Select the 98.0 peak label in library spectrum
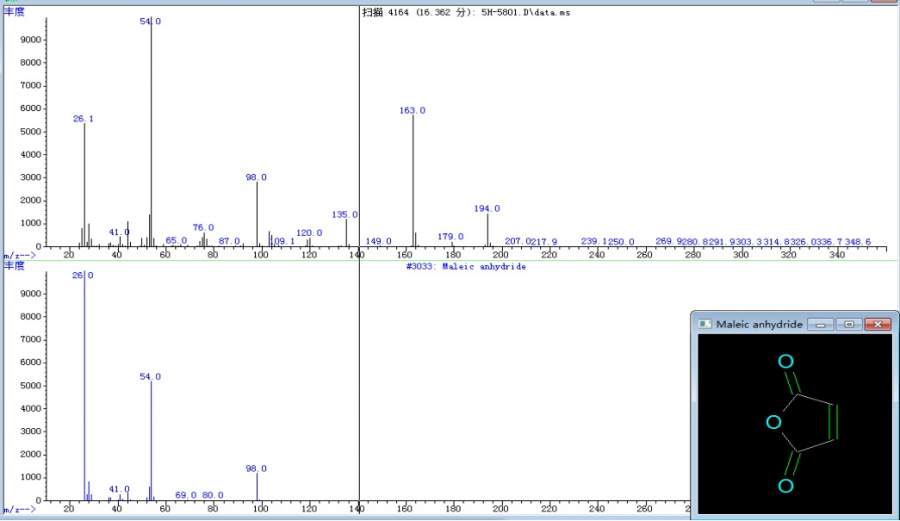Image resolution: width=900 pixels, height=521 pixels. coord(256,469)
